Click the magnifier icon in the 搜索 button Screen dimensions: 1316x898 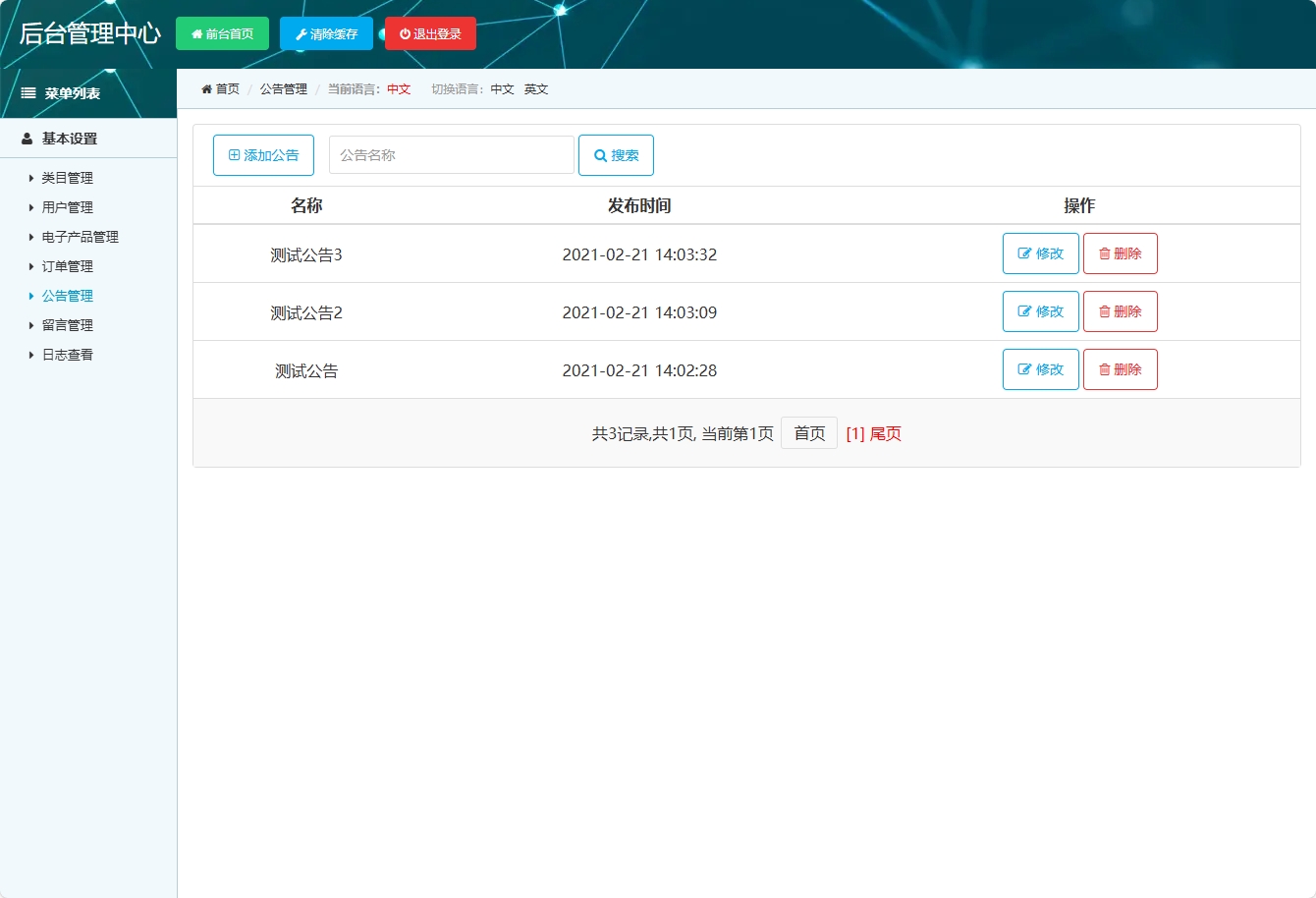click(x=600, y=154)
